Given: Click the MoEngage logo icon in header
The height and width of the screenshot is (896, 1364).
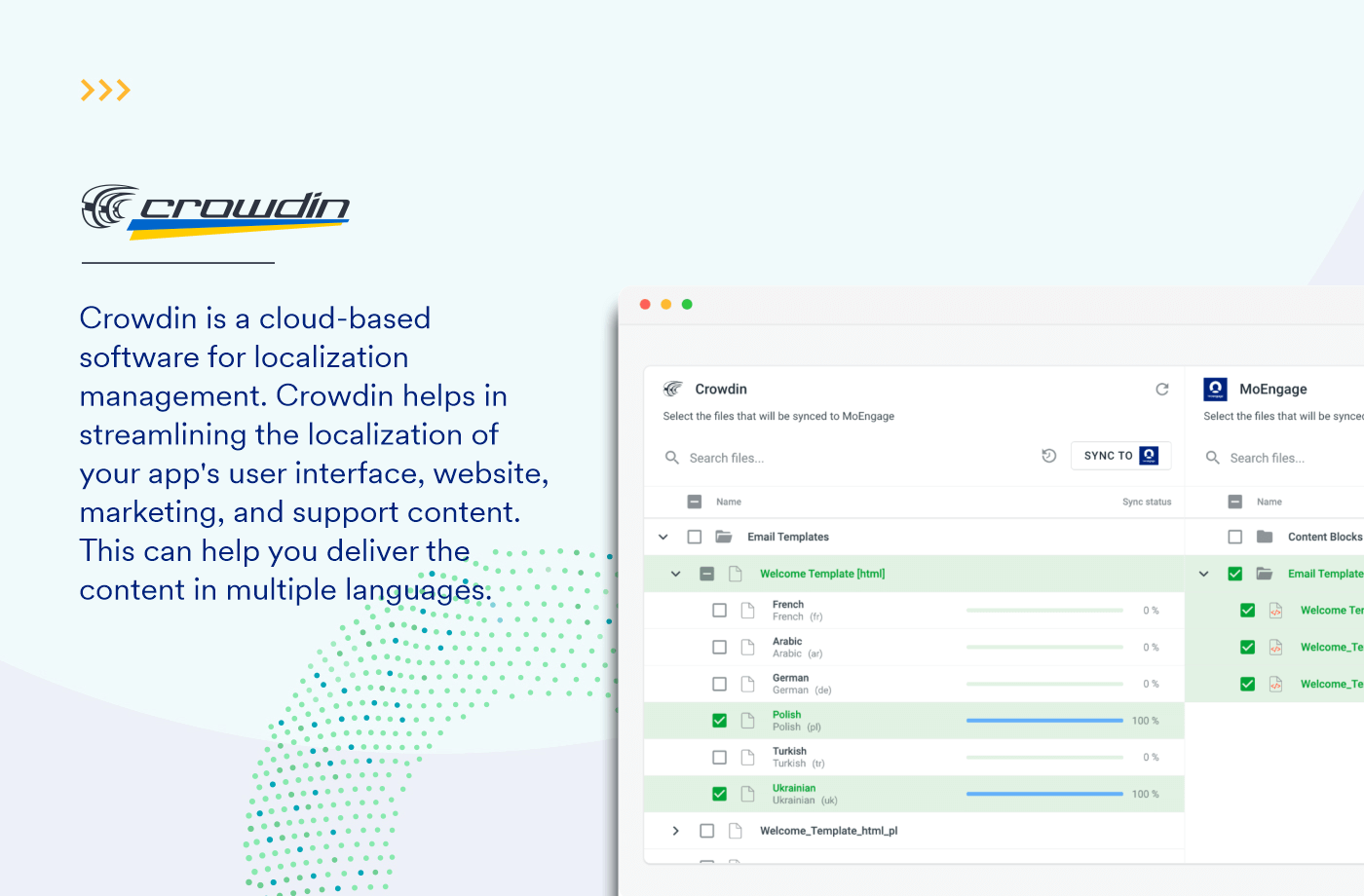Looking at the screenshot, I should [1215, 389].
